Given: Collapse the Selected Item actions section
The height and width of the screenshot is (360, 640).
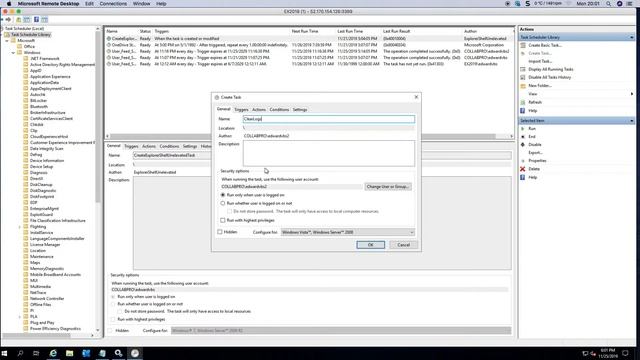Looking at the screenshot, I should pos(631,121).
